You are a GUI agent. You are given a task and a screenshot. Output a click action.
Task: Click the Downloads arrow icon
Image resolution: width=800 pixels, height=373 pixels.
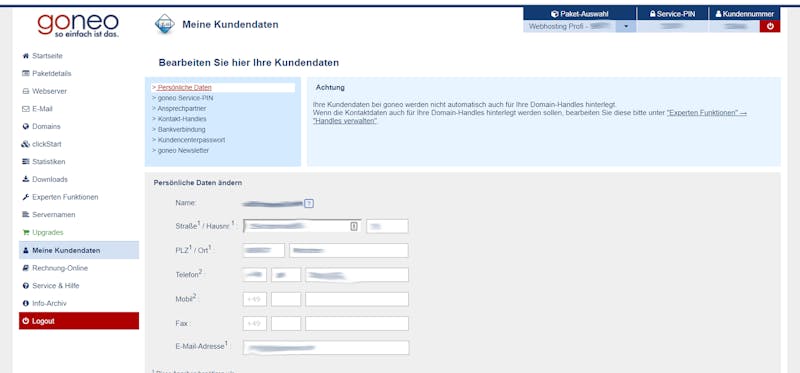coord(26,179)
